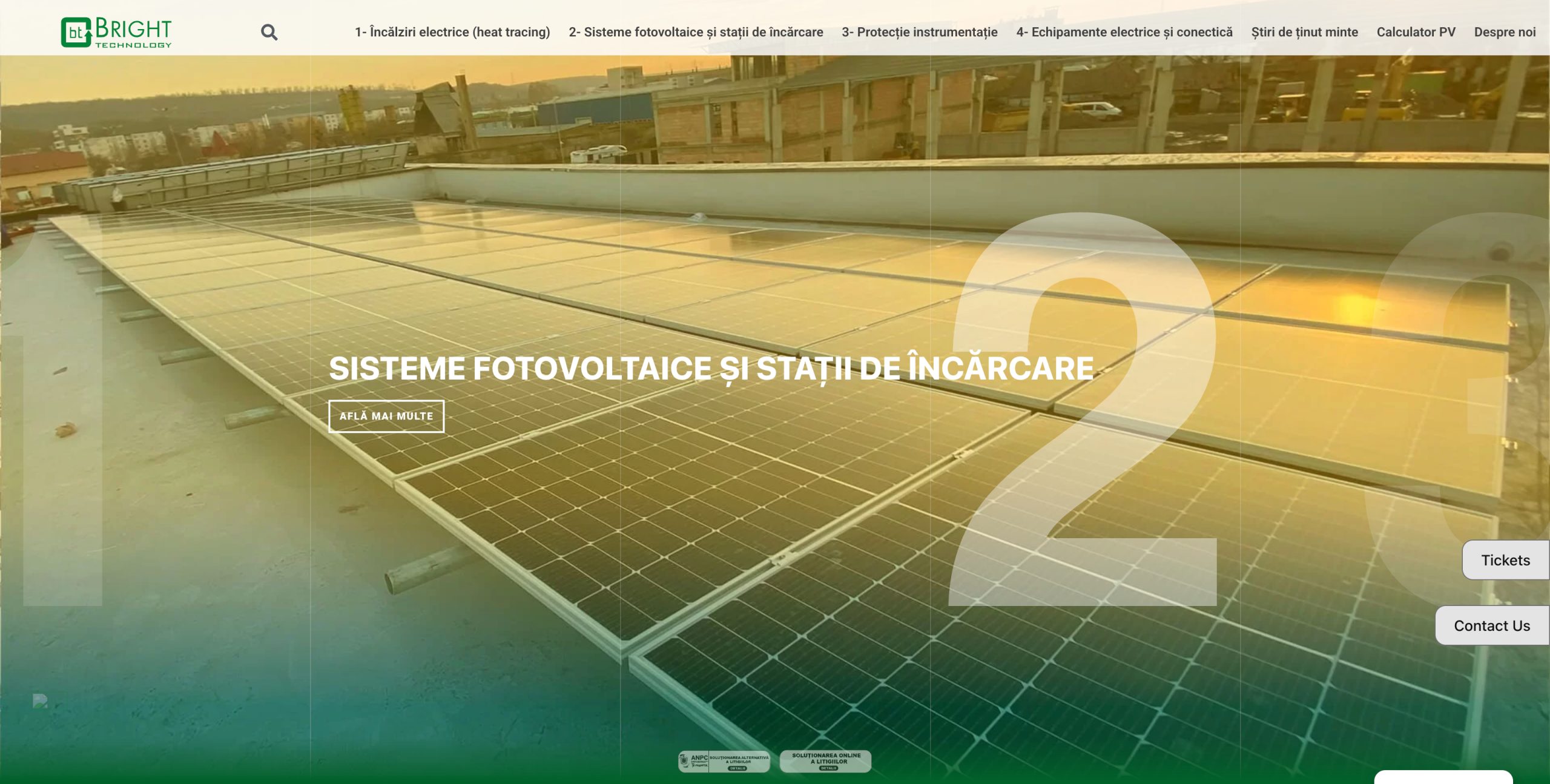1550x784 pixels.
Task: Open Soluționarea Online a Litigiilor badge
Action: coord(826,762)
